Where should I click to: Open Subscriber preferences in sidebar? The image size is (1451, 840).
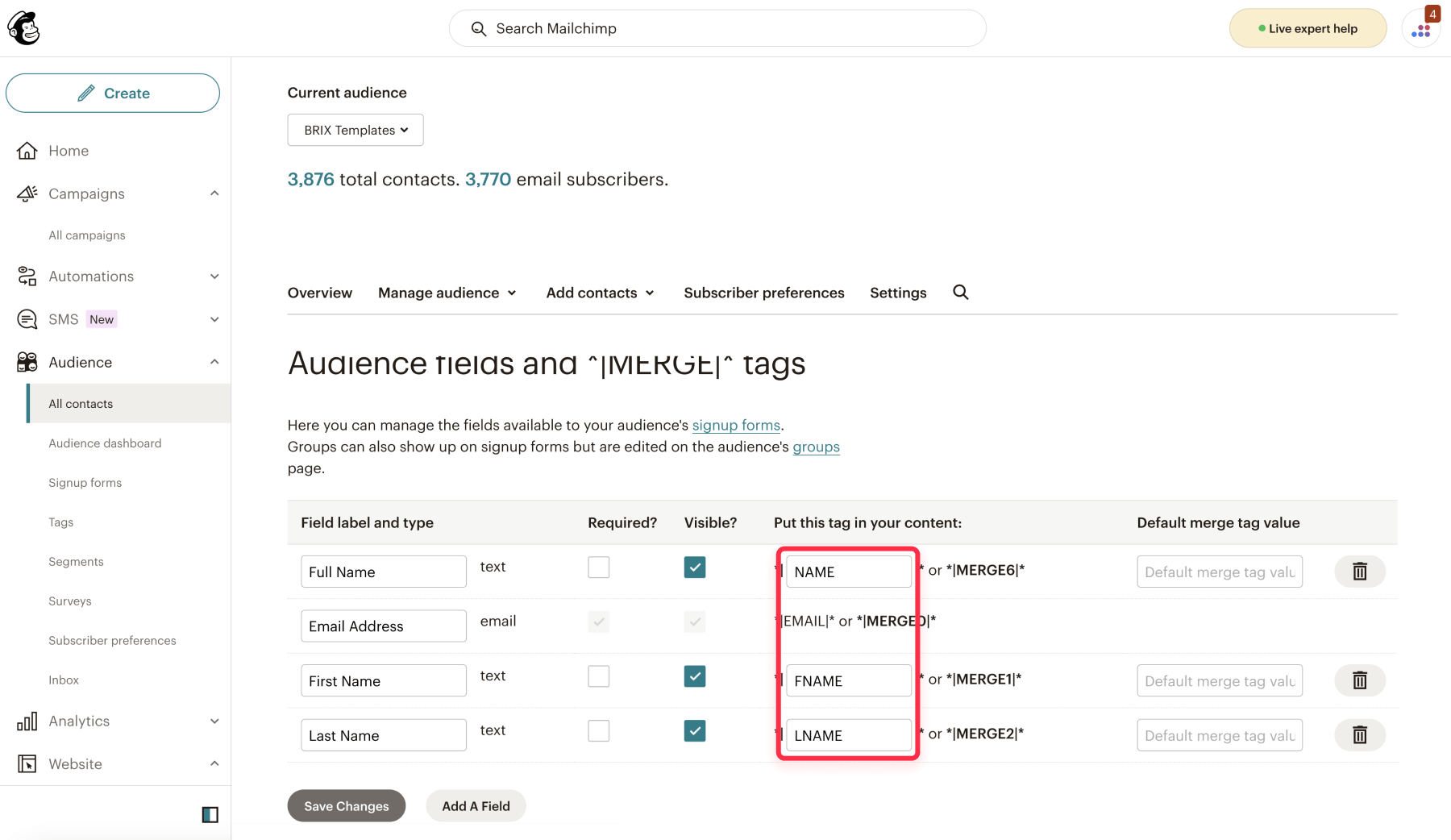(112, 641)
